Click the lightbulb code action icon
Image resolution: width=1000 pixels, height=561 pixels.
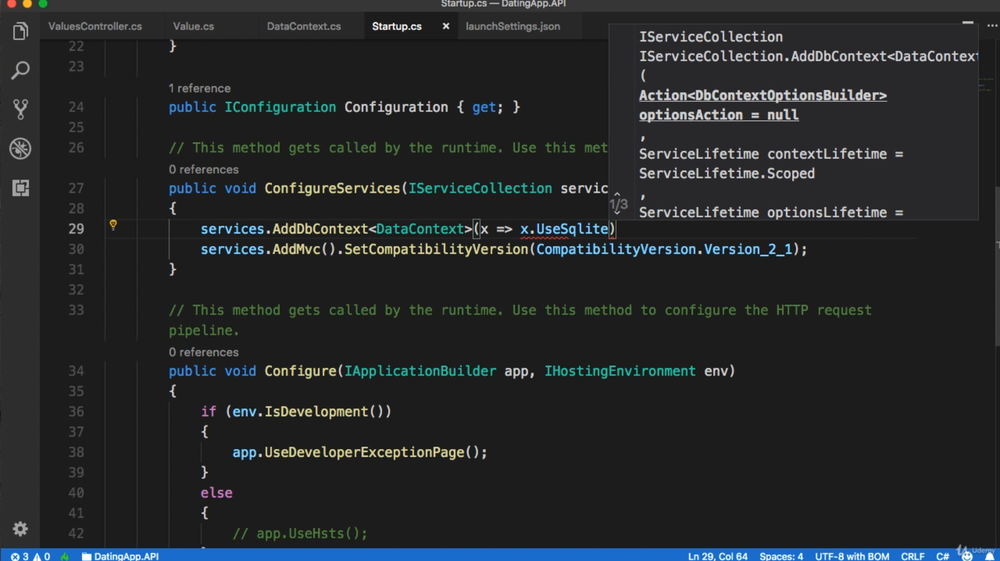click(x=113, y=225)
